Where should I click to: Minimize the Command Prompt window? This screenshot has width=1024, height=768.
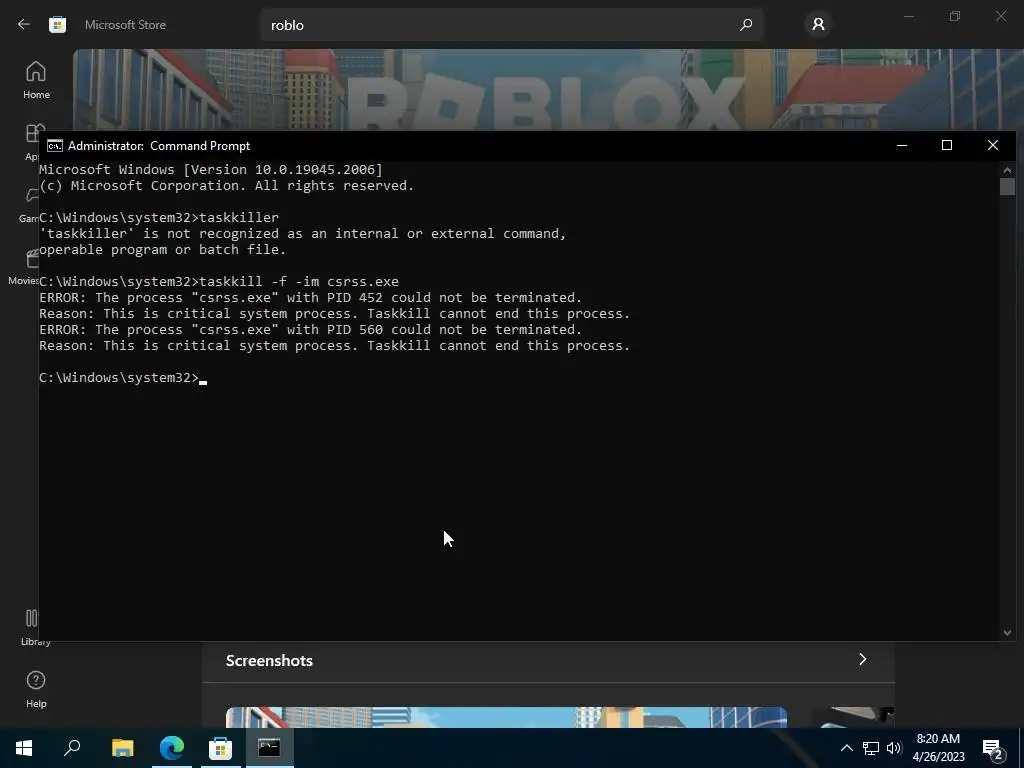pos(902,146)
